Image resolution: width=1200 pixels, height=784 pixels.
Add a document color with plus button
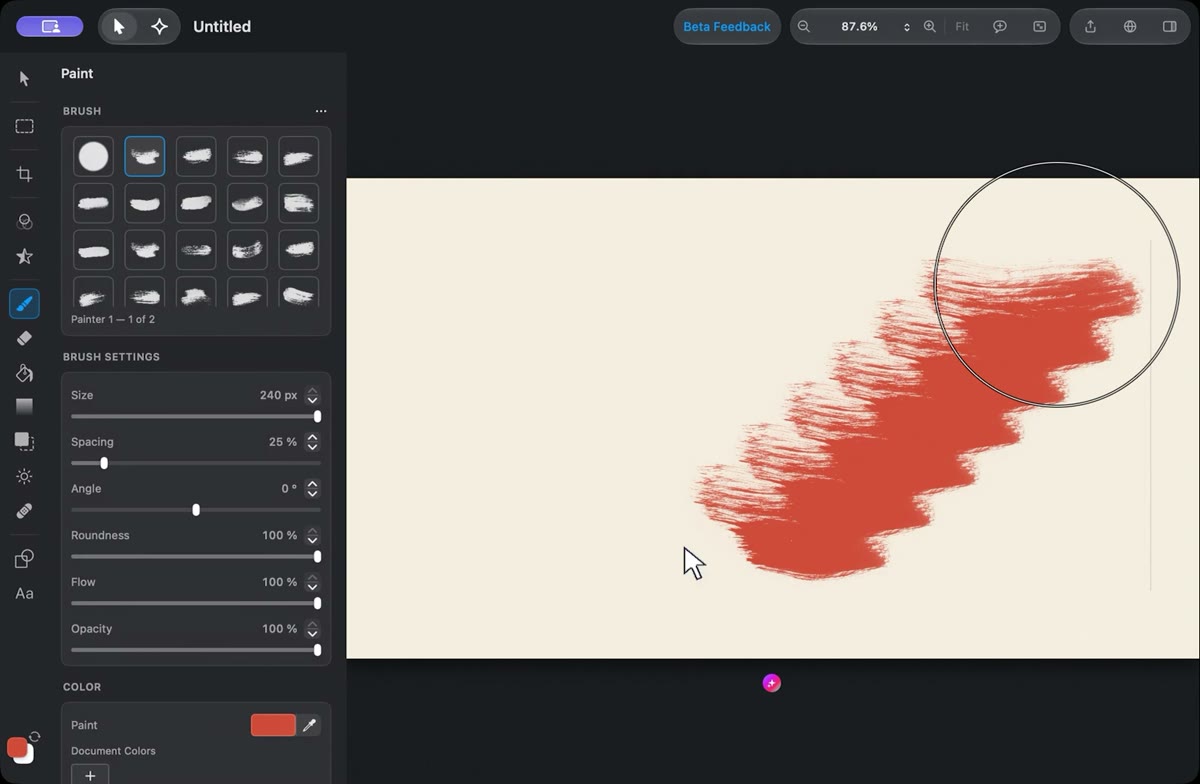point(90,775)
